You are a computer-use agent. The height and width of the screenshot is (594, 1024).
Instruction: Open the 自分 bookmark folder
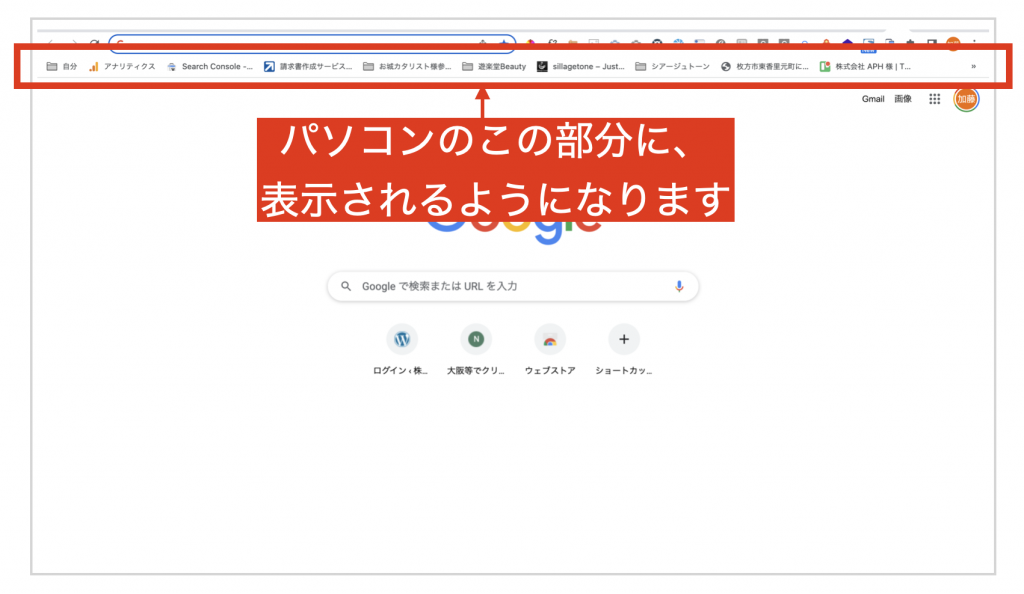pos(62,67)
